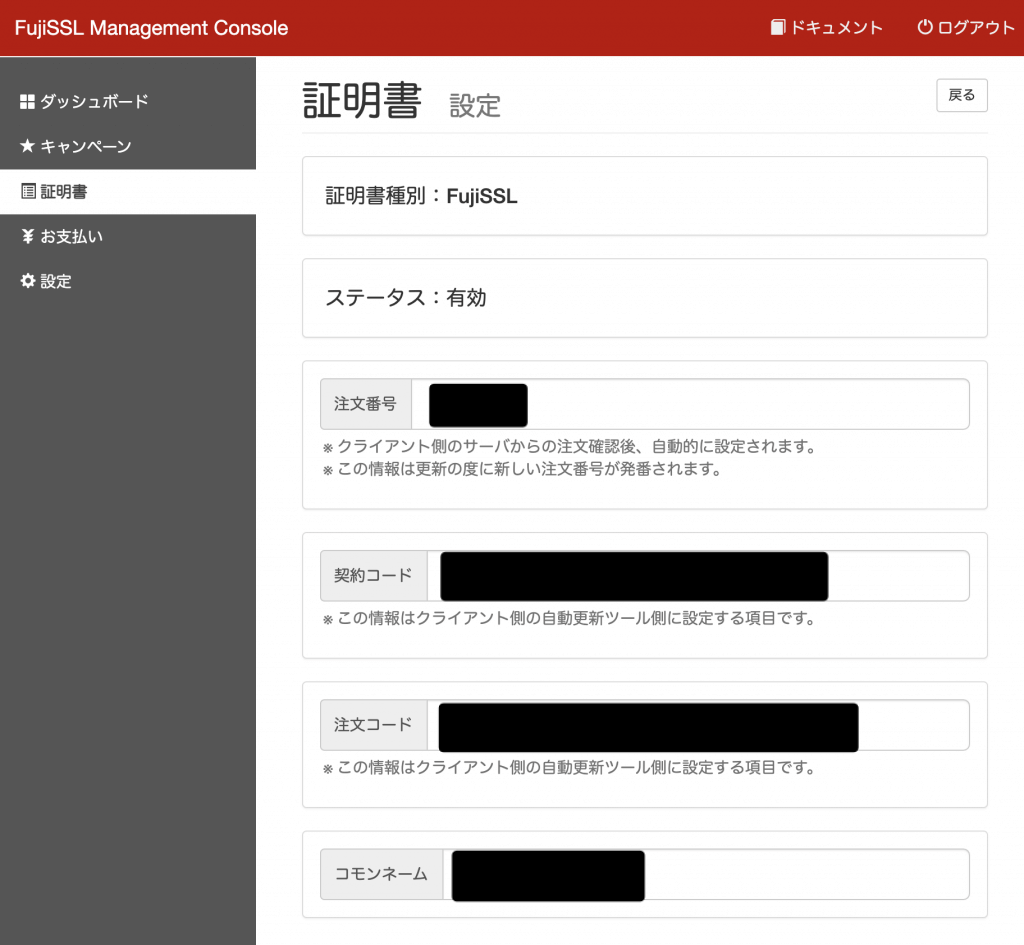Click note about 新しい注文番号が発番されます
The height and width of the screenshot is (945, 1024).
click(522, 469)
